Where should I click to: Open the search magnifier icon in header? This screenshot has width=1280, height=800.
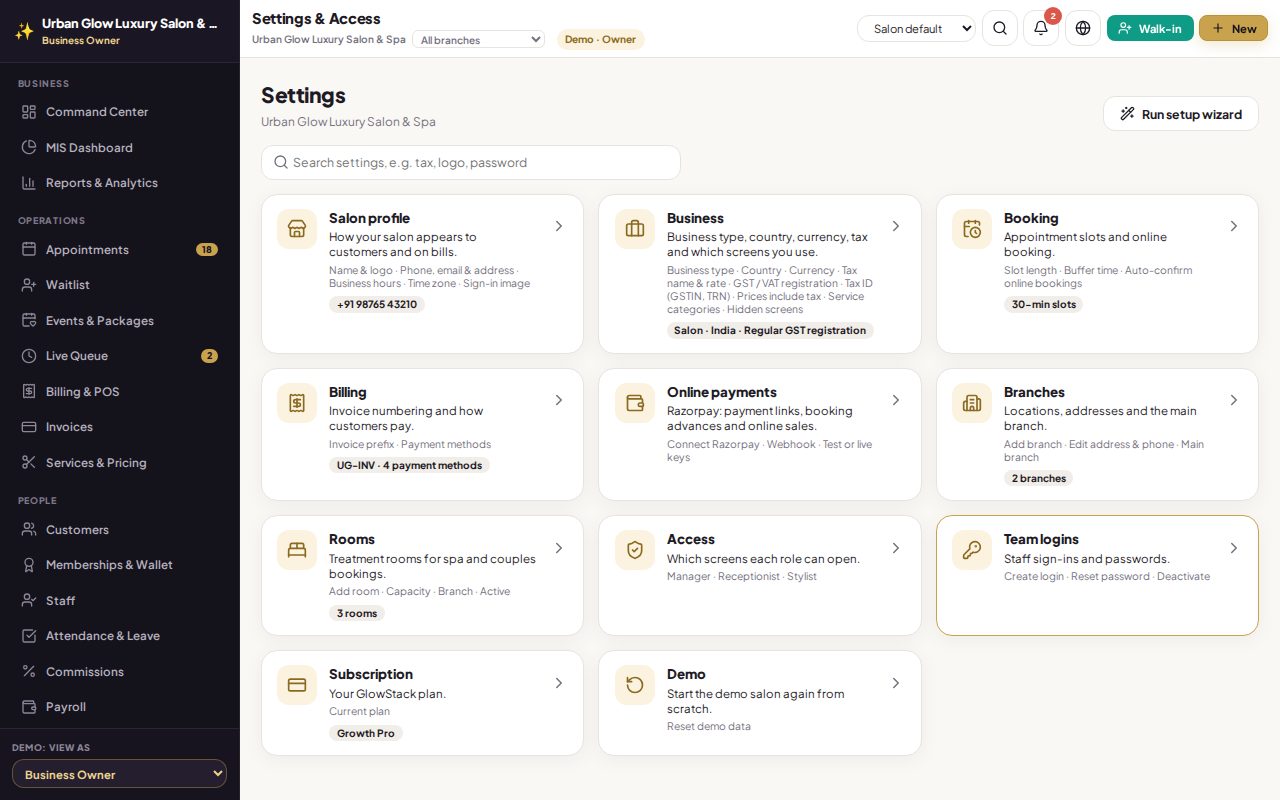pyautogui.click(x=1000, y=28)
